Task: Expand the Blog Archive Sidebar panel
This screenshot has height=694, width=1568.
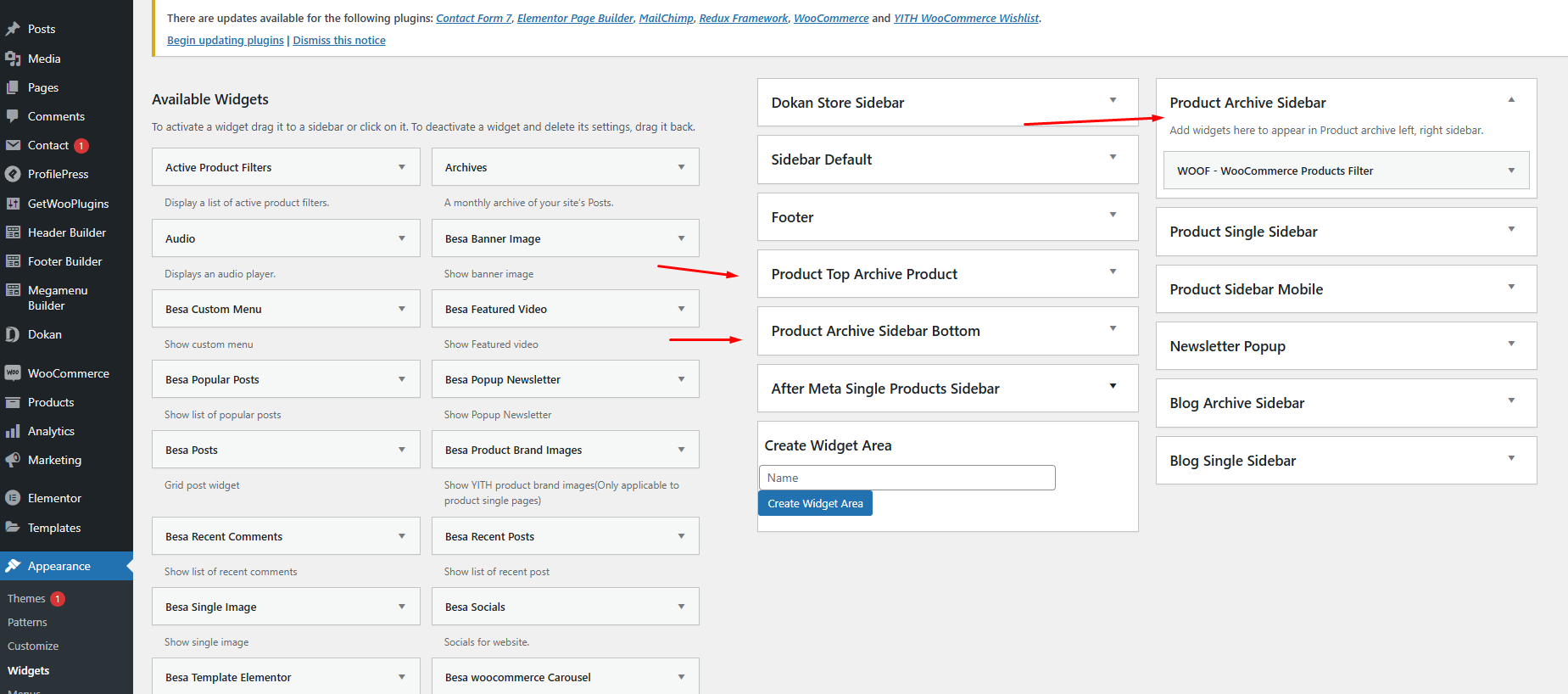Action: 1511,400
